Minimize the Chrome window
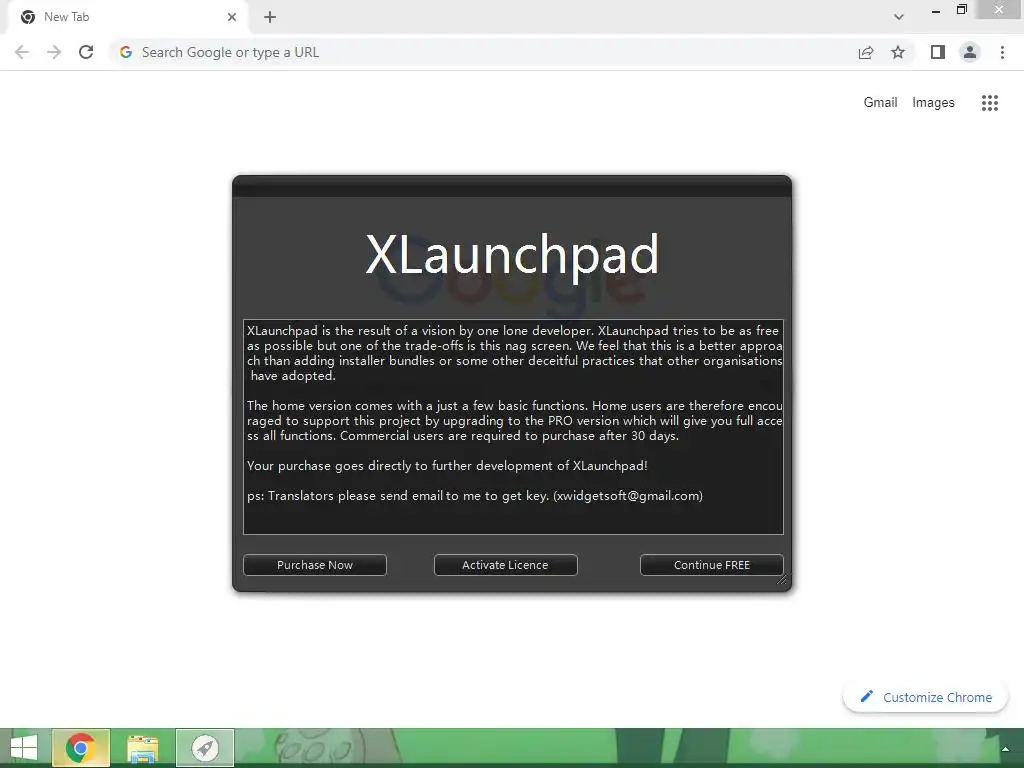Viewport: 1024px width, 768px height. click(936, 10)
